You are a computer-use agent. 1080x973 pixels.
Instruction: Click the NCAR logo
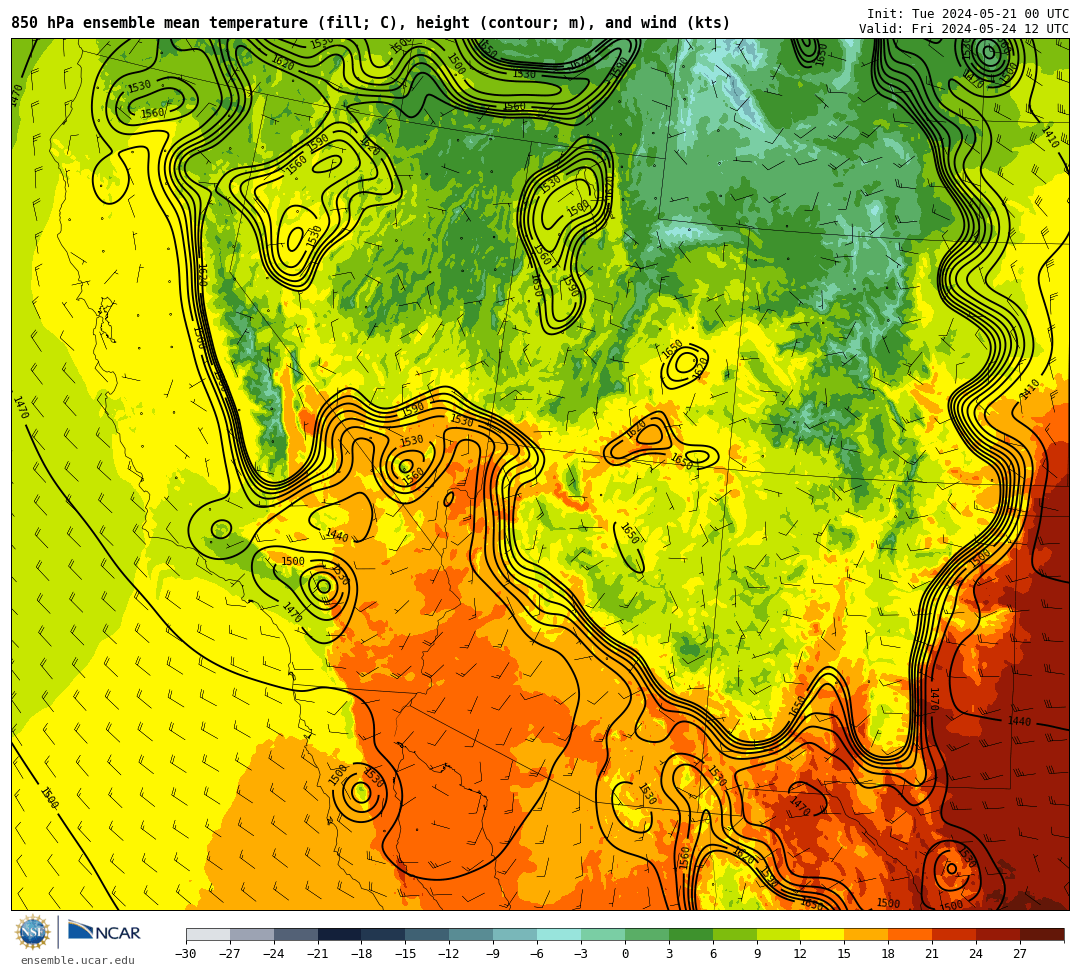(x=104, y=932)
